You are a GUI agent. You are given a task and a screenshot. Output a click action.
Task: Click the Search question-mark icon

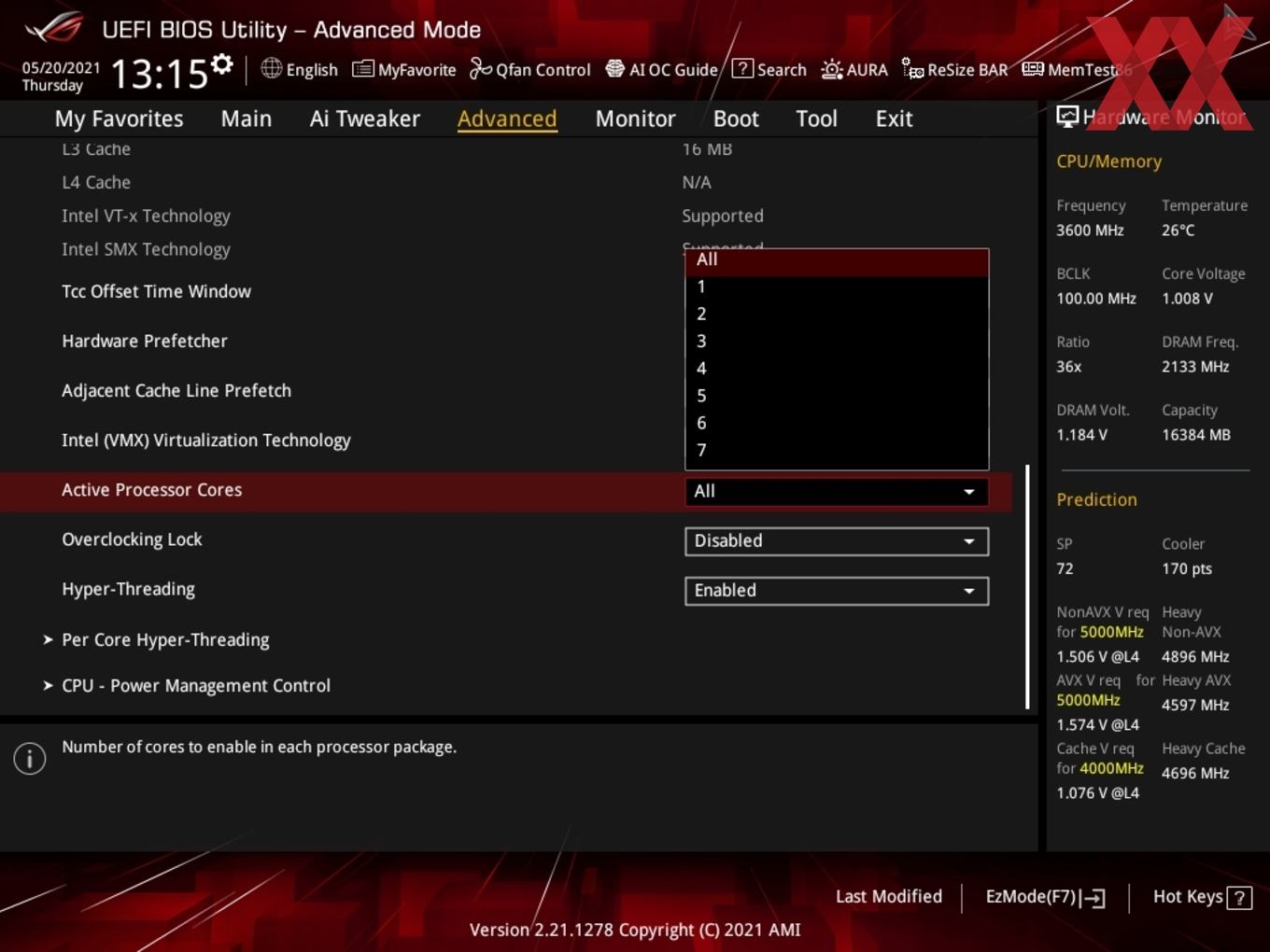click(742, 68)
